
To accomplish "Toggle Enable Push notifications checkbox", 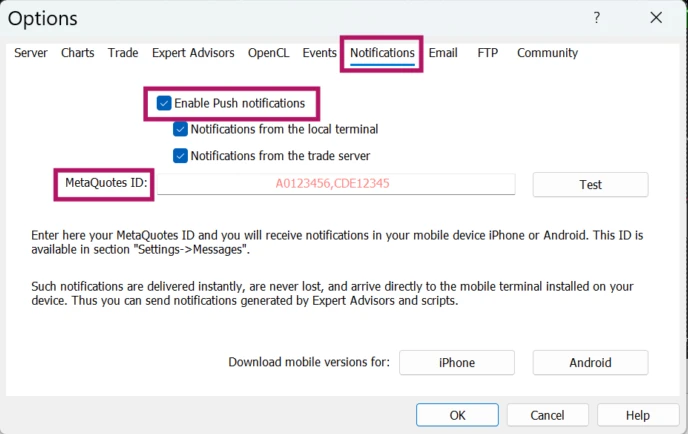I will 164,104.
